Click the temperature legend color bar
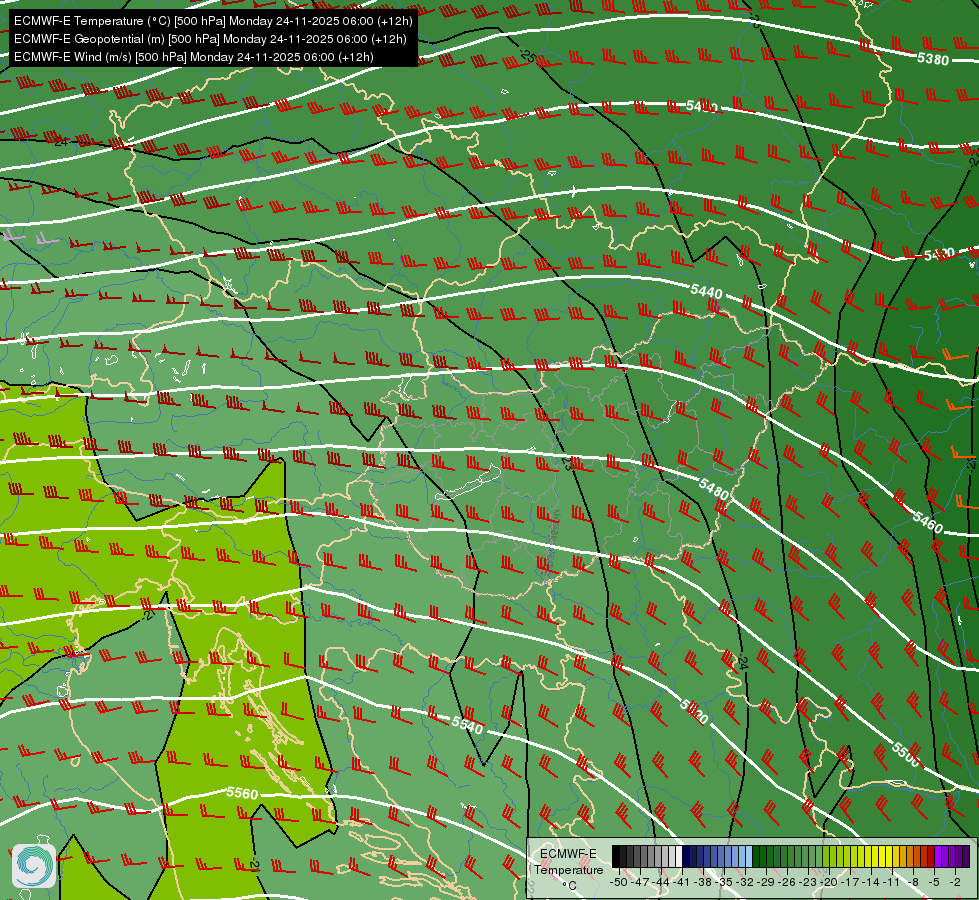979x900 pixels. [790, 857]
